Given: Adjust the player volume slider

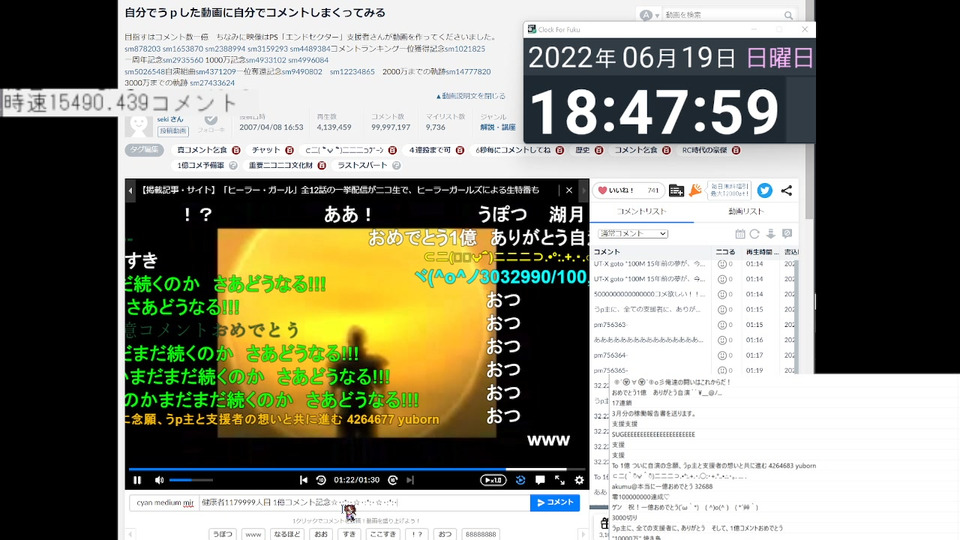Looking at the screenshot, I should pos(191,480).
